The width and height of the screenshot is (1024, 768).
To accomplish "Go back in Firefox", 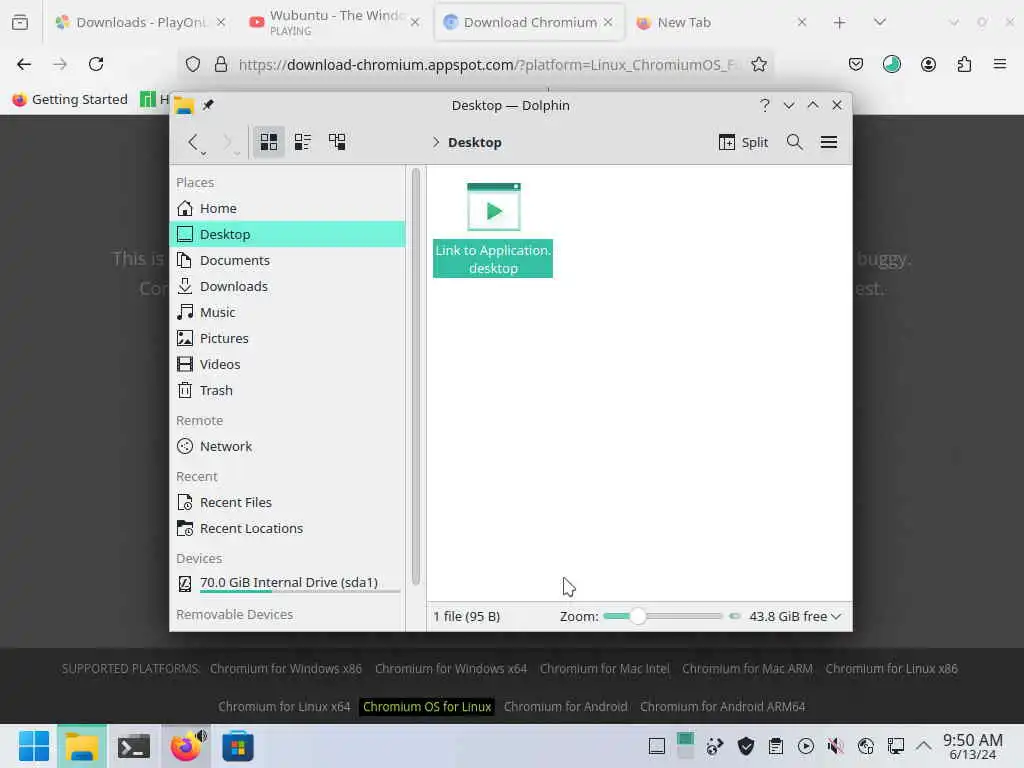I will tap(24, 64).
